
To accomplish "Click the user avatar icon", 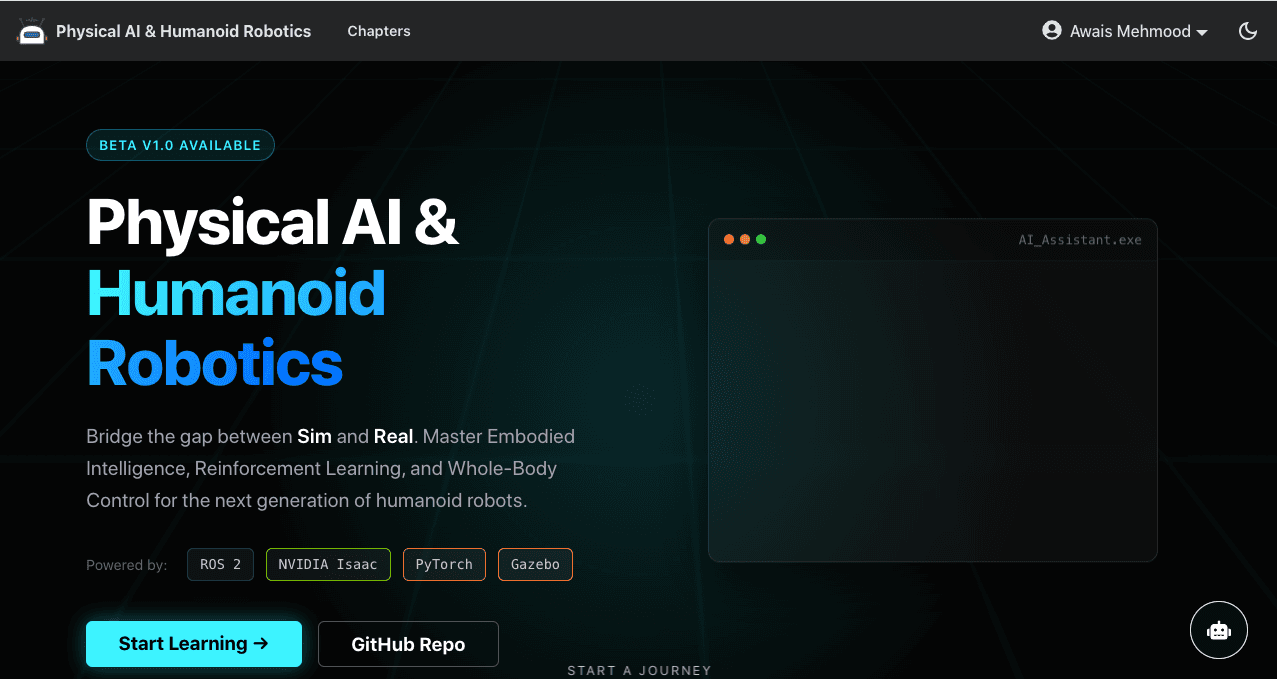I will pos(1051,31).
